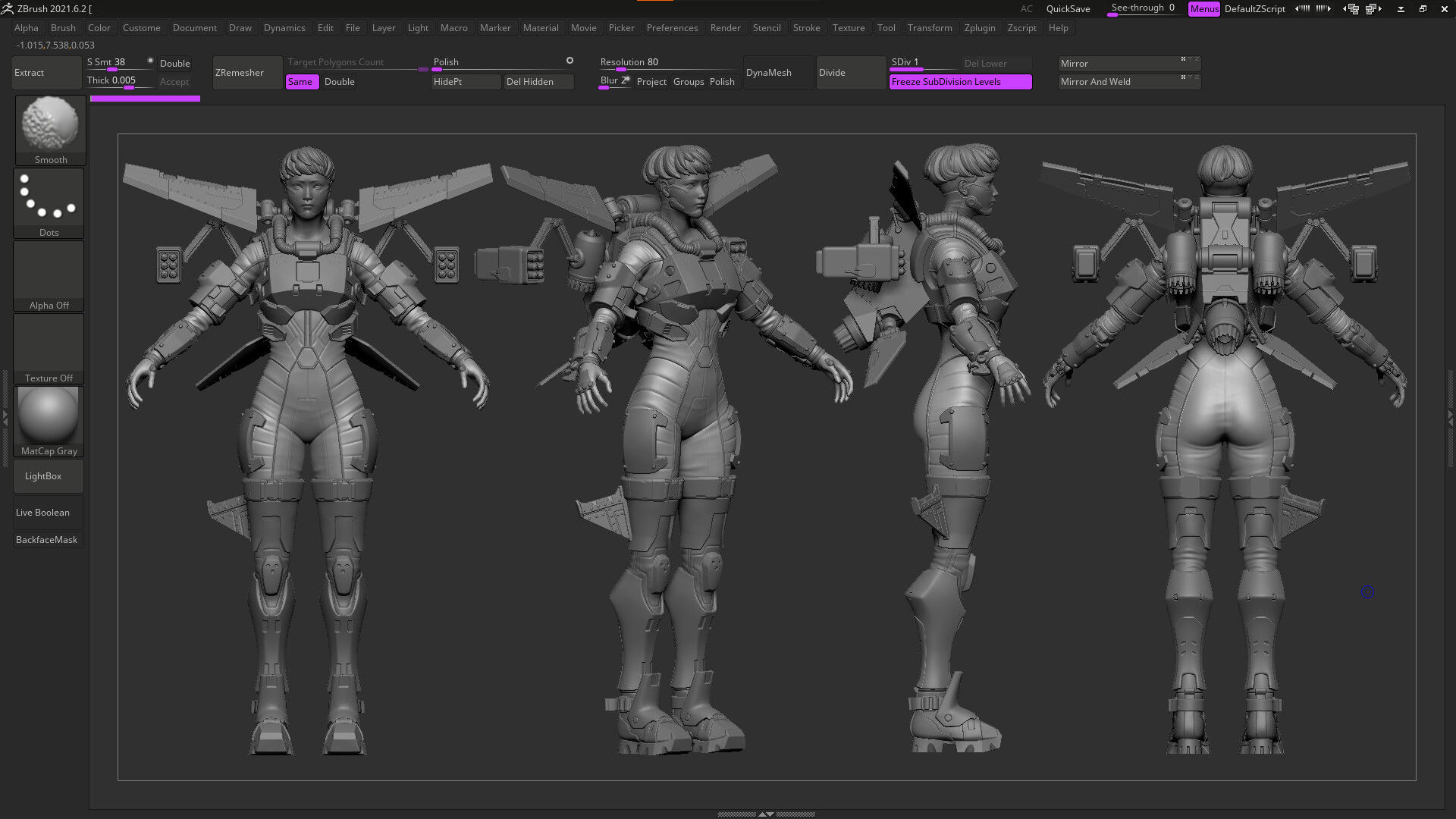1456x819 pixels.
Task: Toggle DynaMesh Polish option
Action: [x=723, y=82]
